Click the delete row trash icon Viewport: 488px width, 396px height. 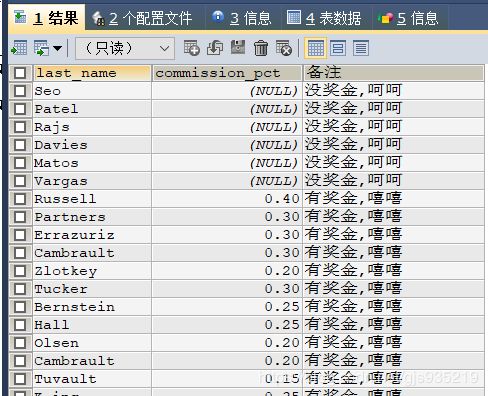261,48
